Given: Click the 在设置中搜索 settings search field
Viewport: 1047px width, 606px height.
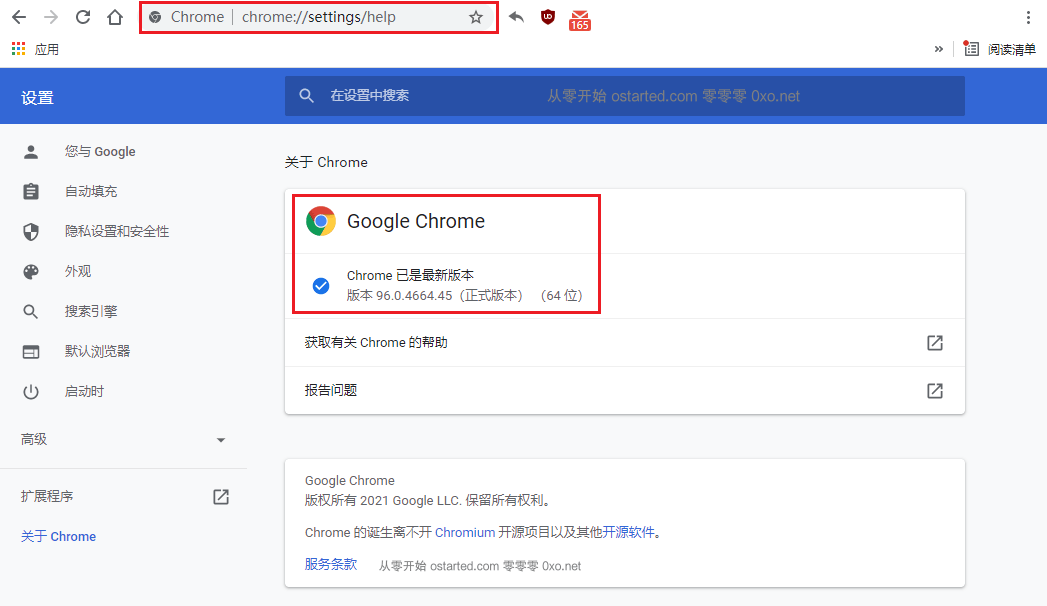Looking at the screenshot, I should (x=624, y=95).
